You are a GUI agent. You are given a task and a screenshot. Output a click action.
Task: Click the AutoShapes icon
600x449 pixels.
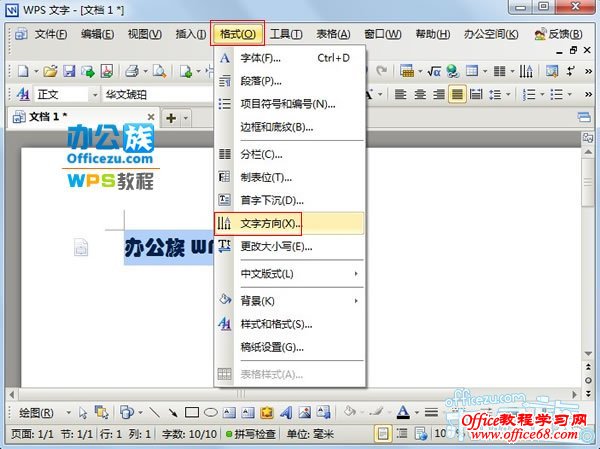[127, 412]
